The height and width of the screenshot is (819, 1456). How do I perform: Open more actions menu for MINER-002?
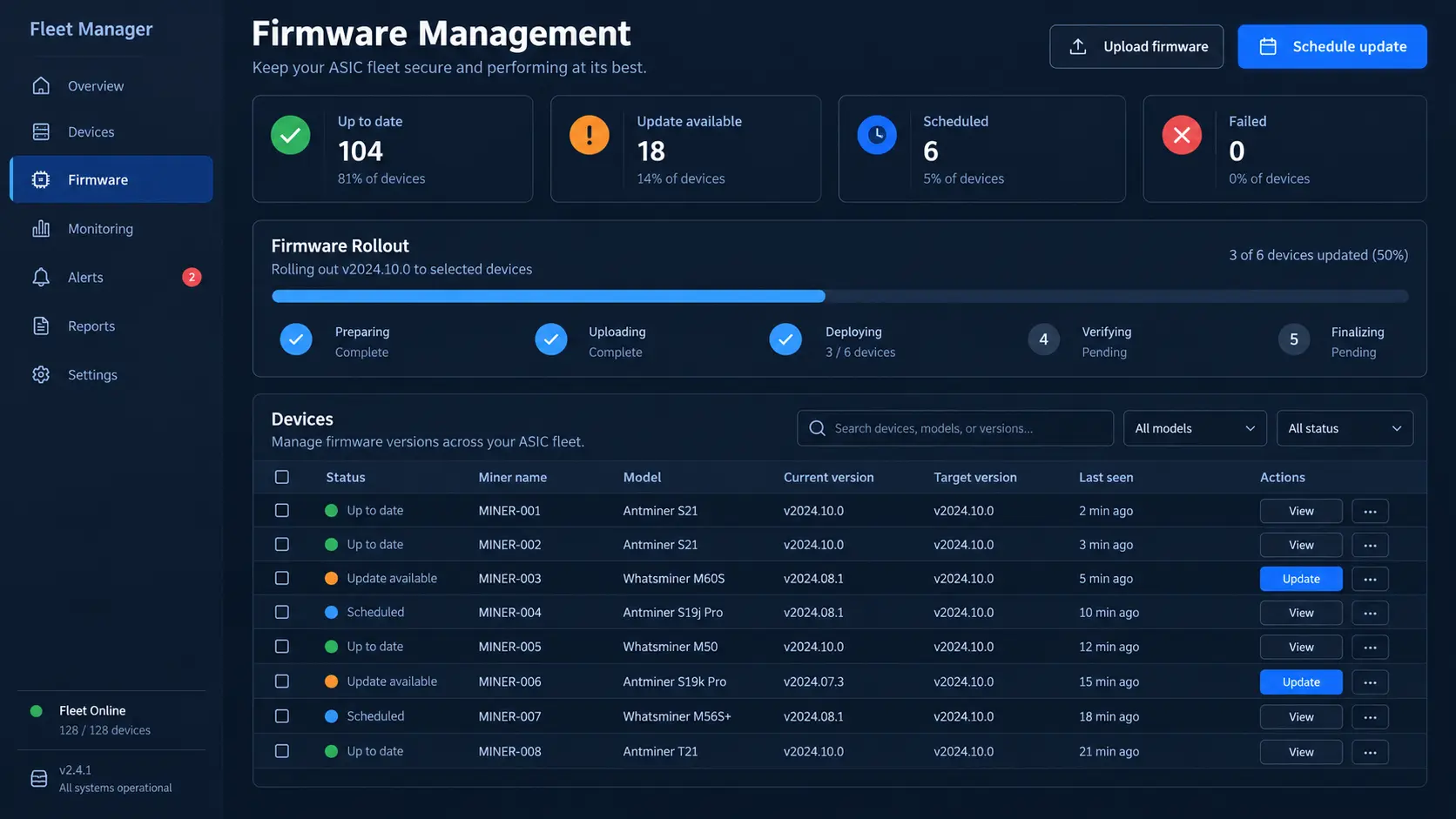[x=1370, y=545]
